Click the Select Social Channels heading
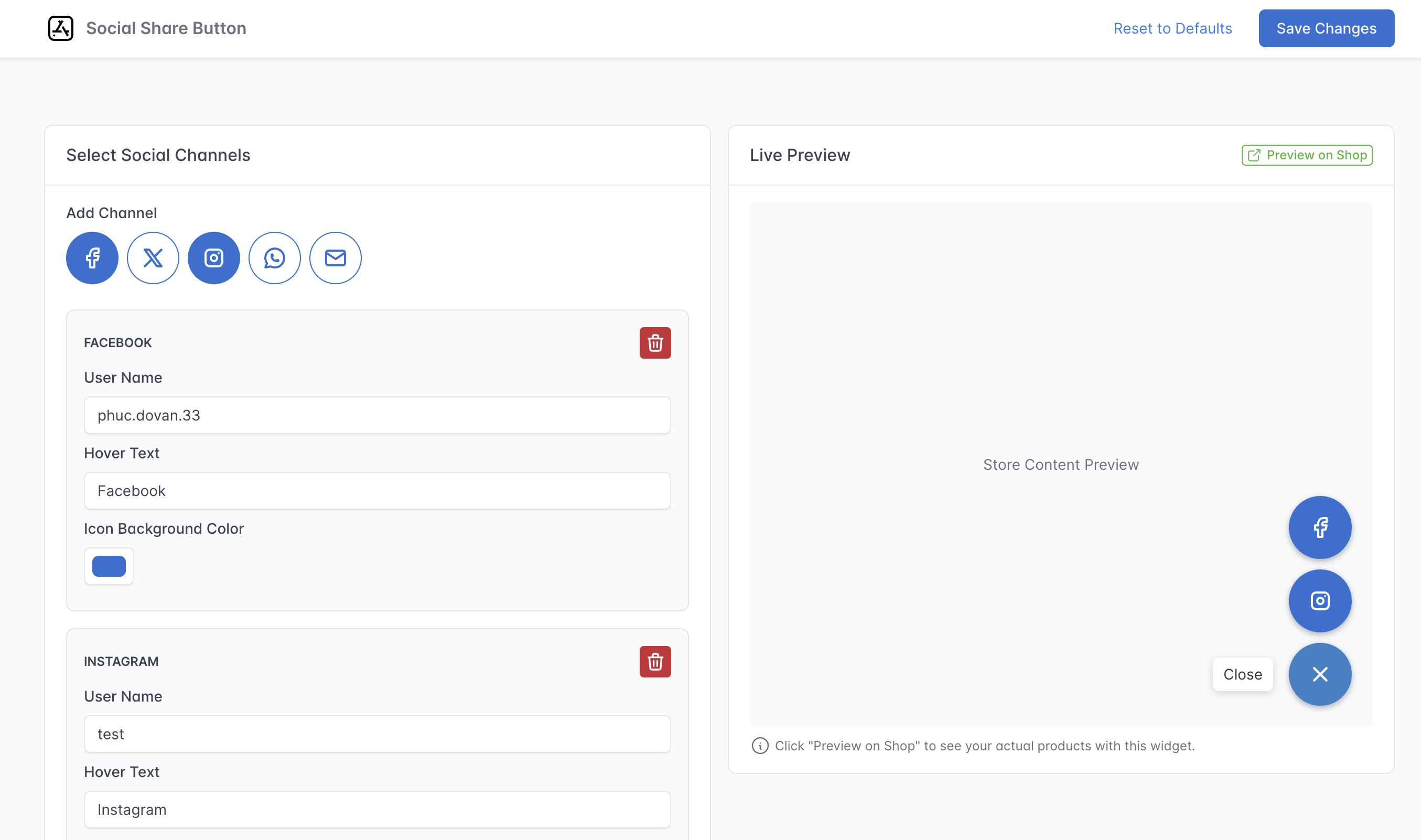 158,155
